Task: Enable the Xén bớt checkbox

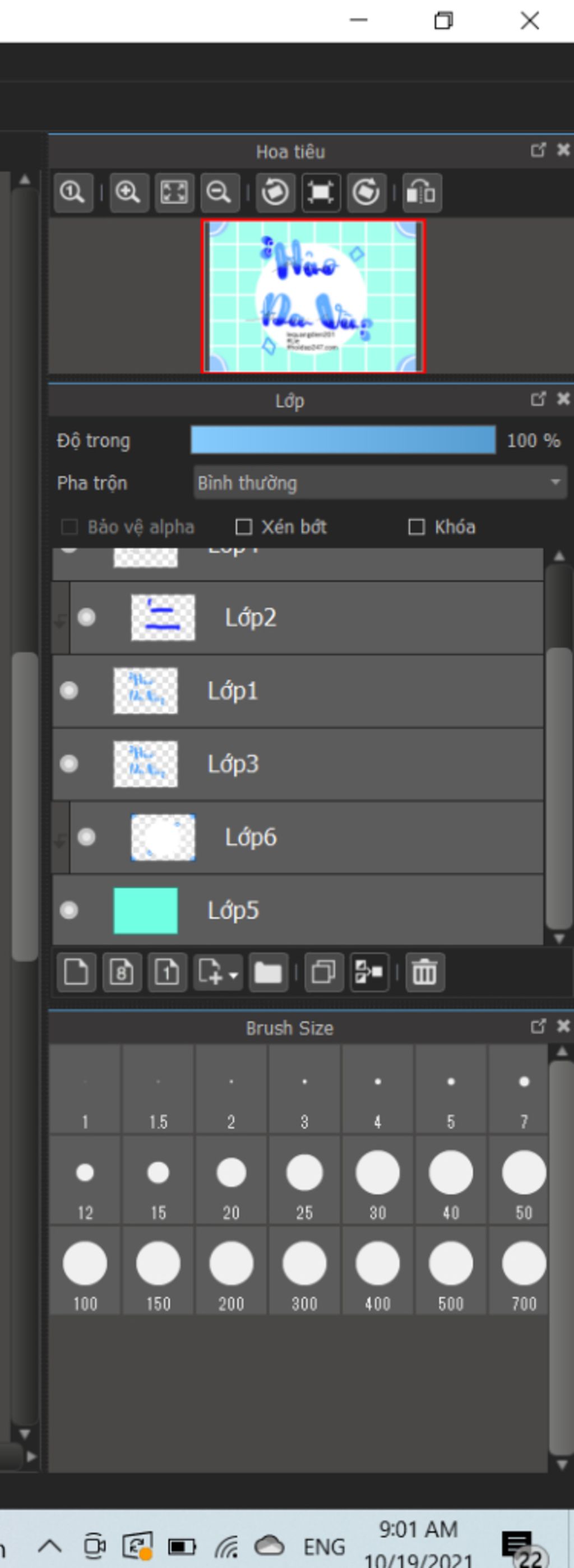Action: [x=244, y=527]
